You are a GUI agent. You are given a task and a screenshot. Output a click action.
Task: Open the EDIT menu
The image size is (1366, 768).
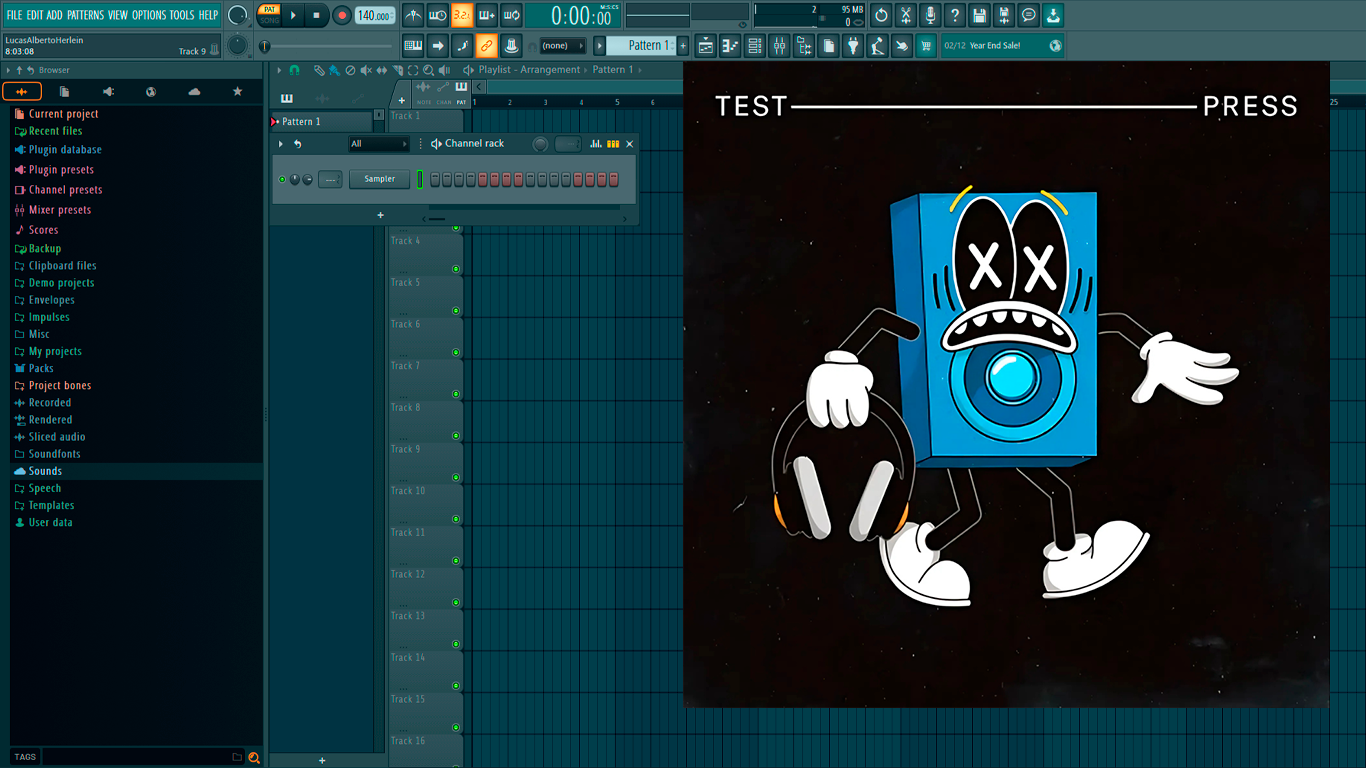35,15
